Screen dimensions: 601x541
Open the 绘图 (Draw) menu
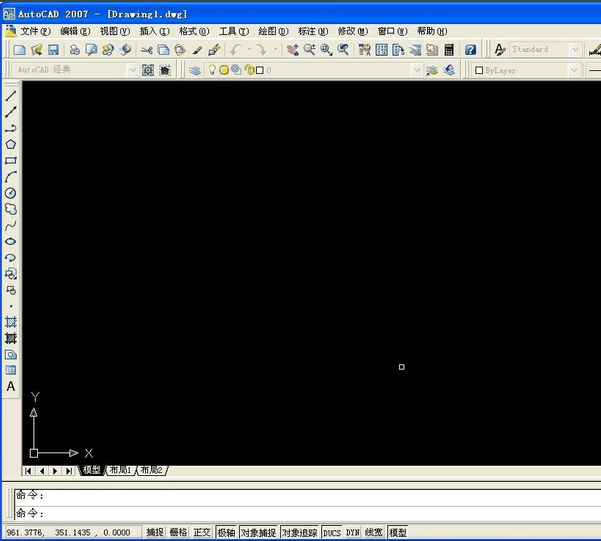point(273,31)
